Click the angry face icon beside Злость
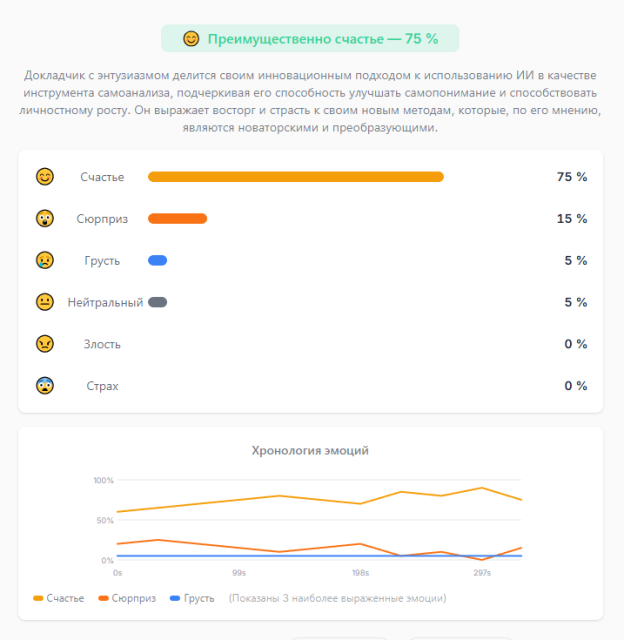 [45, 344]
